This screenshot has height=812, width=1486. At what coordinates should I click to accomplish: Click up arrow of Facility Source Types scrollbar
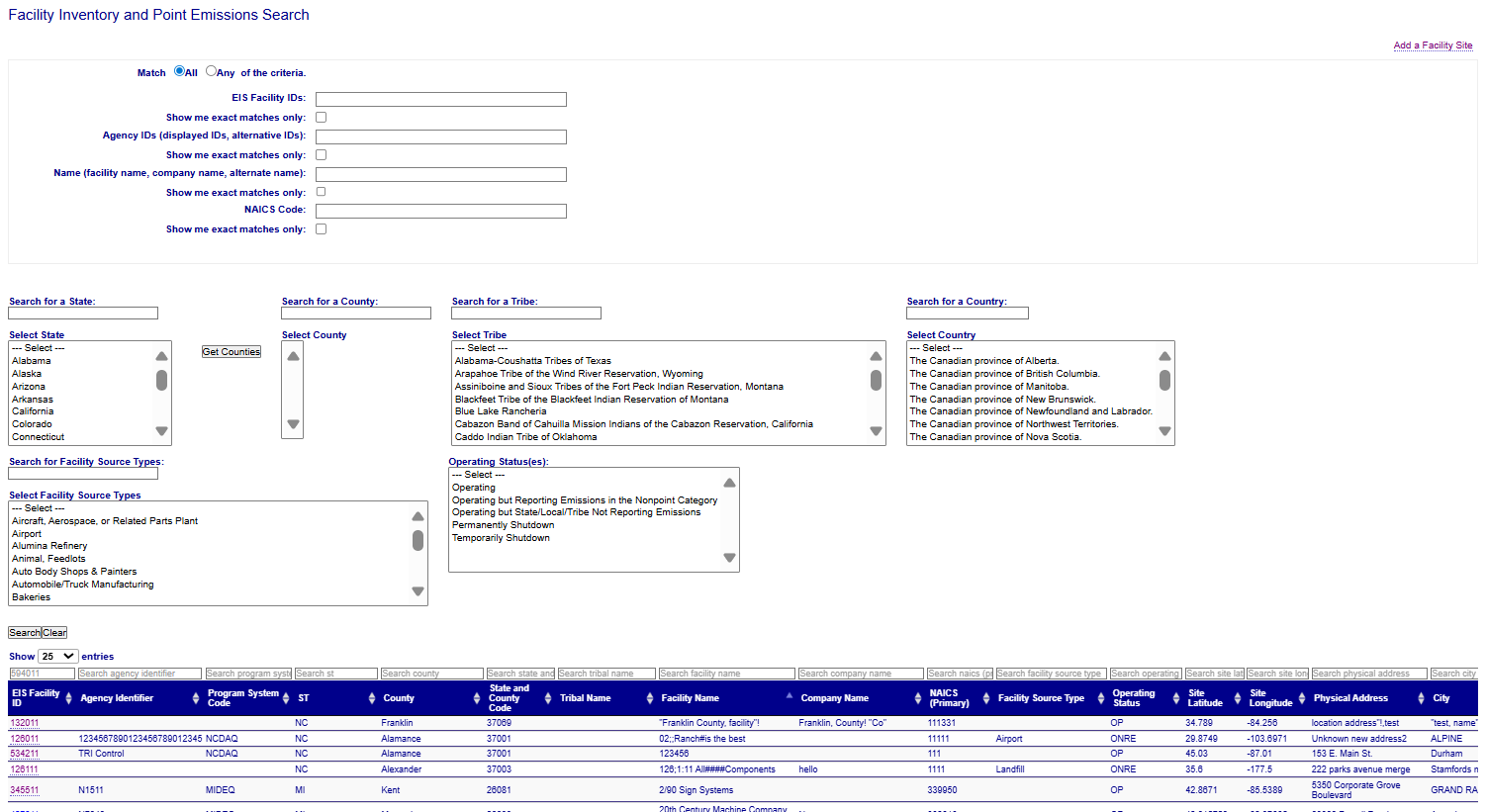[x=418, y=516]
